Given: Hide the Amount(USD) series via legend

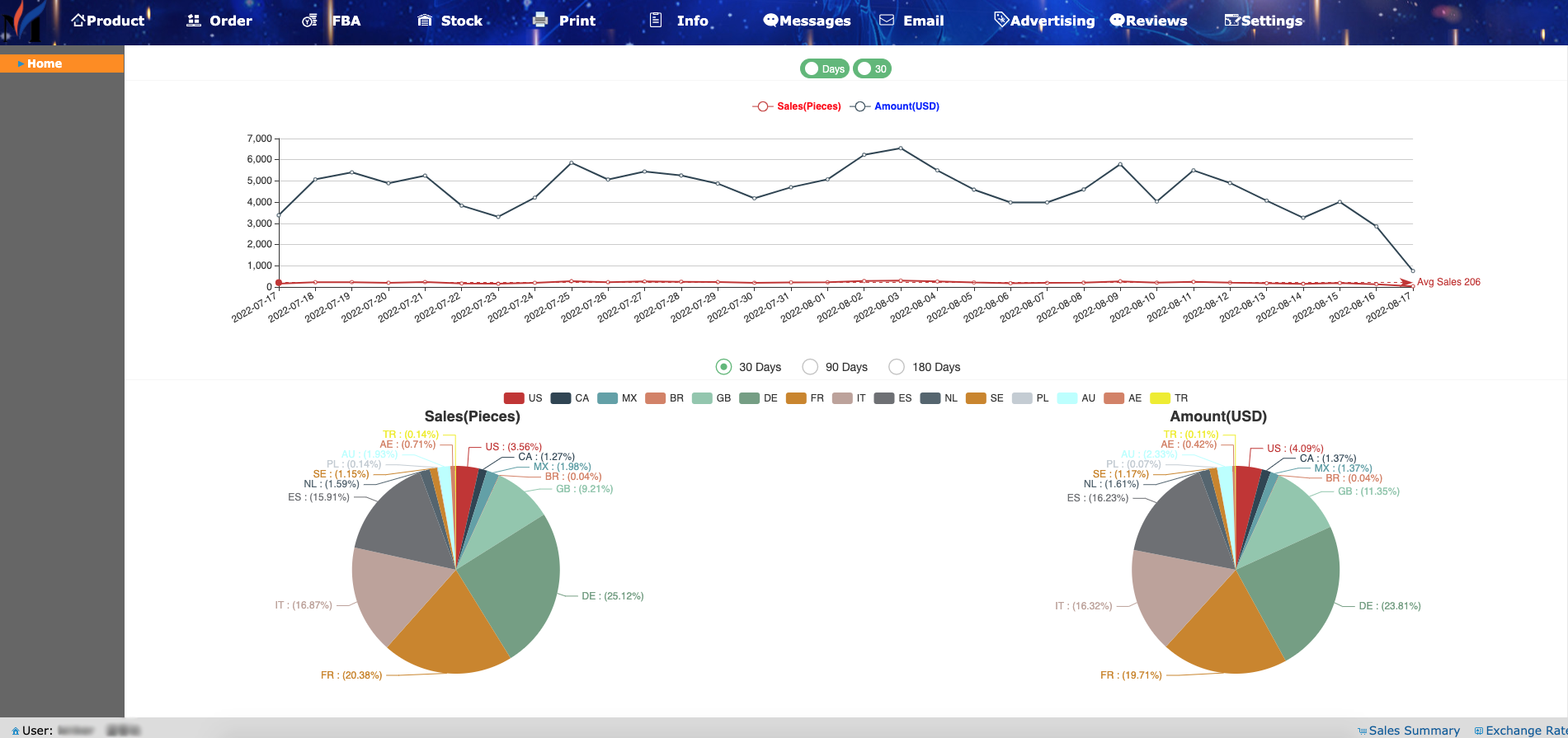Looking at the screenshot, I should [895, 106].
